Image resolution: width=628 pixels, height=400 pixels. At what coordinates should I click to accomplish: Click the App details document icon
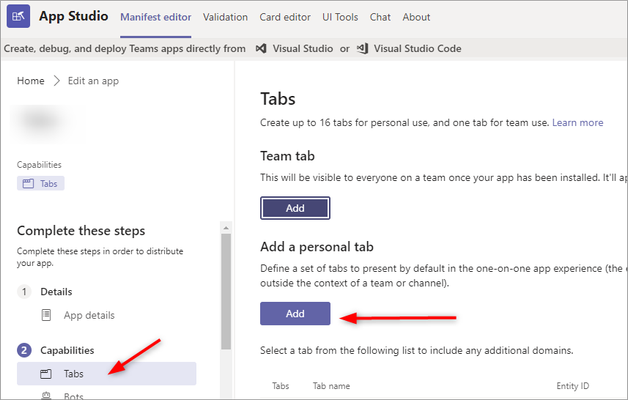click(46, 315)
